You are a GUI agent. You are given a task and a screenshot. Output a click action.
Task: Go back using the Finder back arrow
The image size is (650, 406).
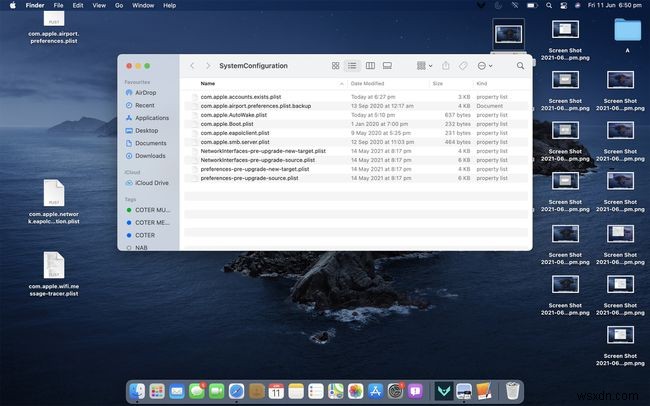point(193,66)
